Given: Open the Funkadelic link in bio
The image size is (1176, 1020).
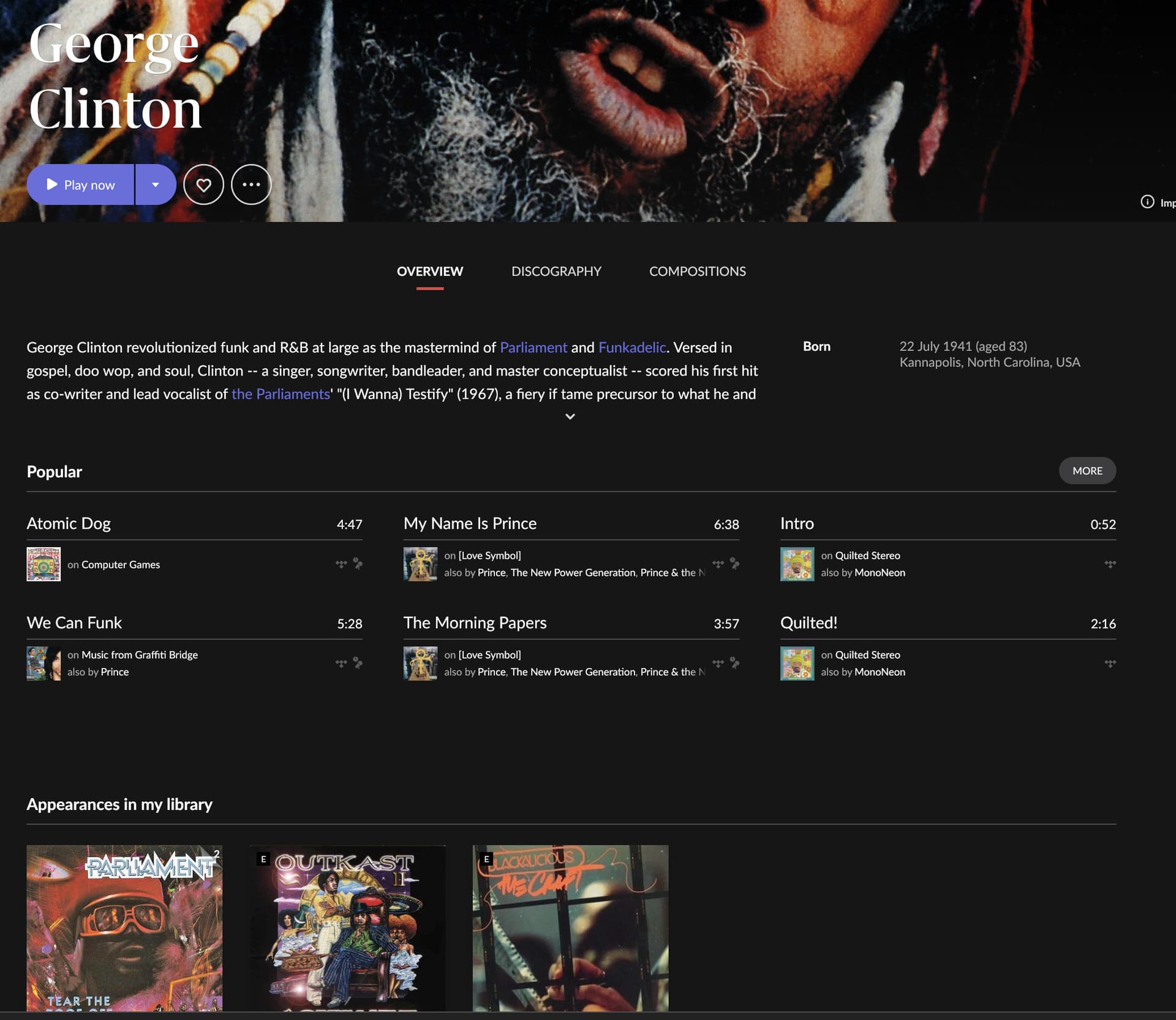Looking at the screenshot, I should coord(632,347).
